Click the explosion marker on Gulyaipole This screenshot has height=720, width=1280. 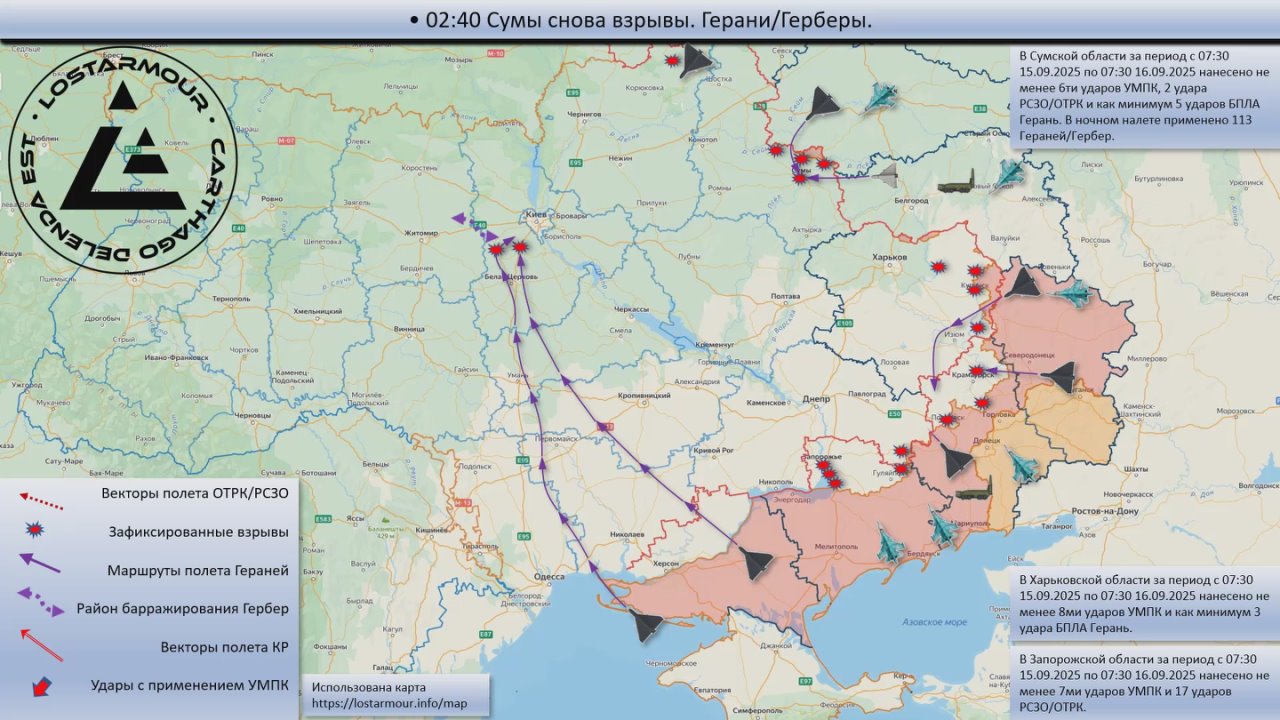[900, 468]
